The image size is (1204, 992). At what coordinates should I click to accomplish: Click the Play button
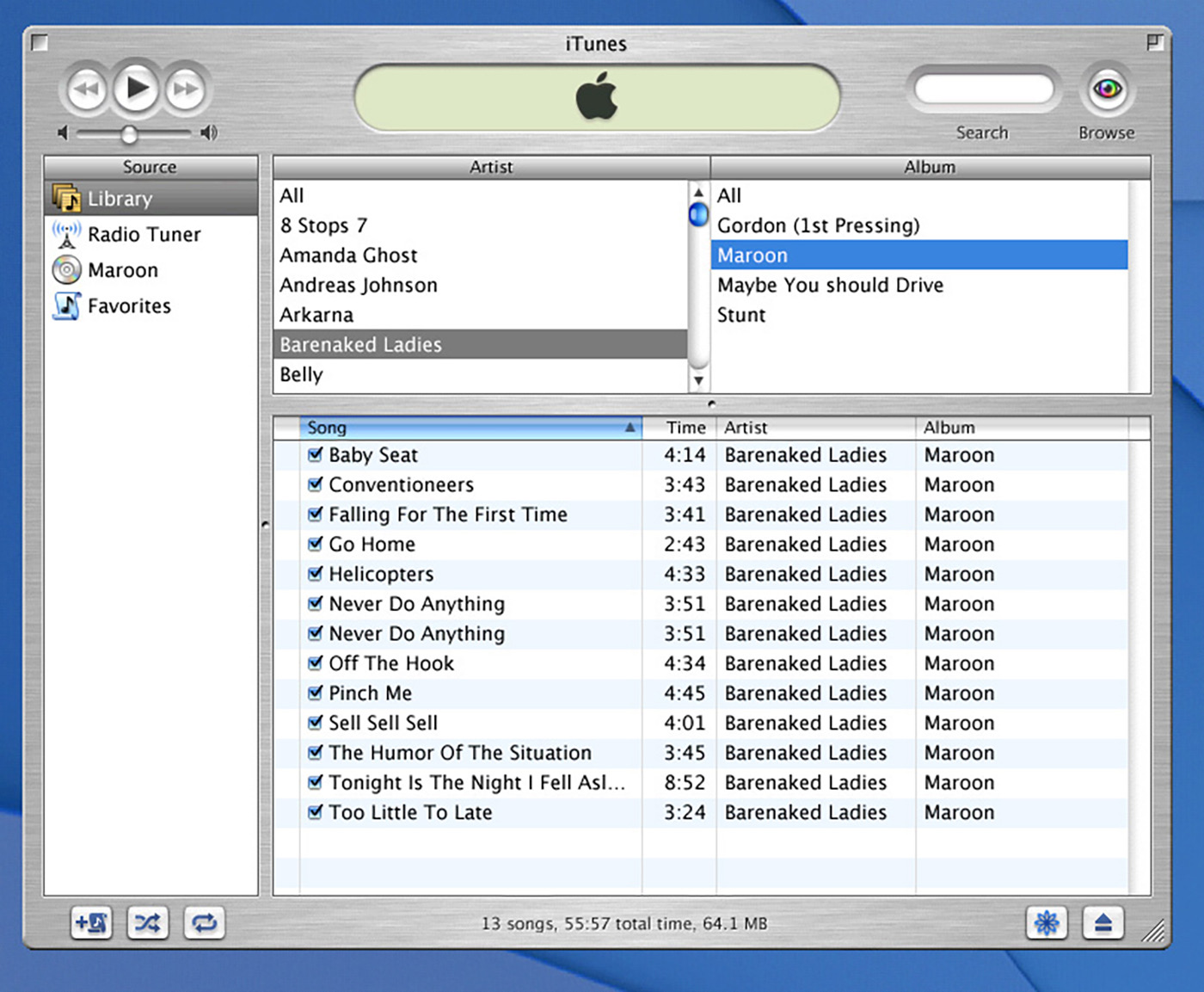coord(137,87)
